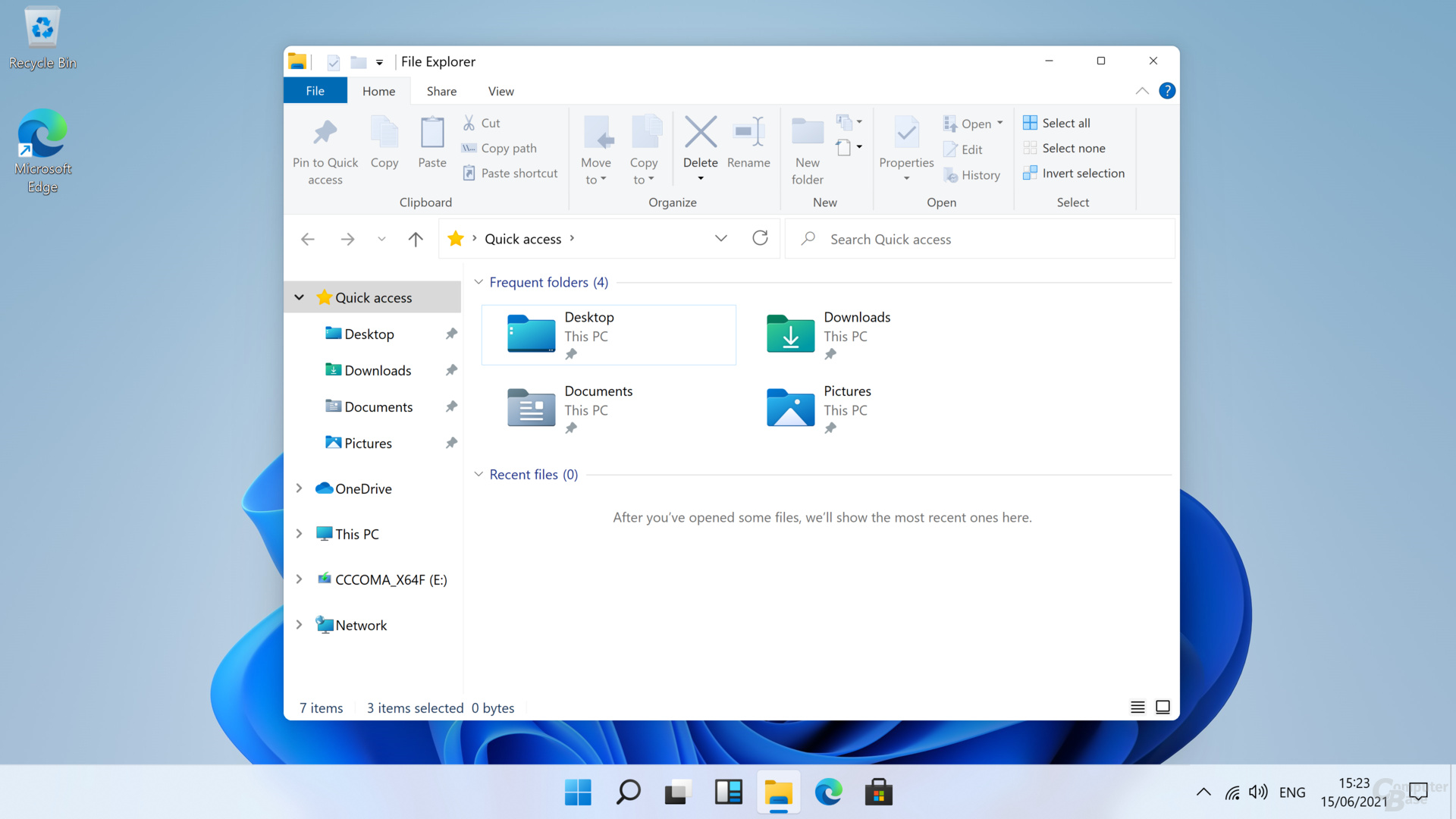Open Widgets from the taskbar

(x=728, y=792)
